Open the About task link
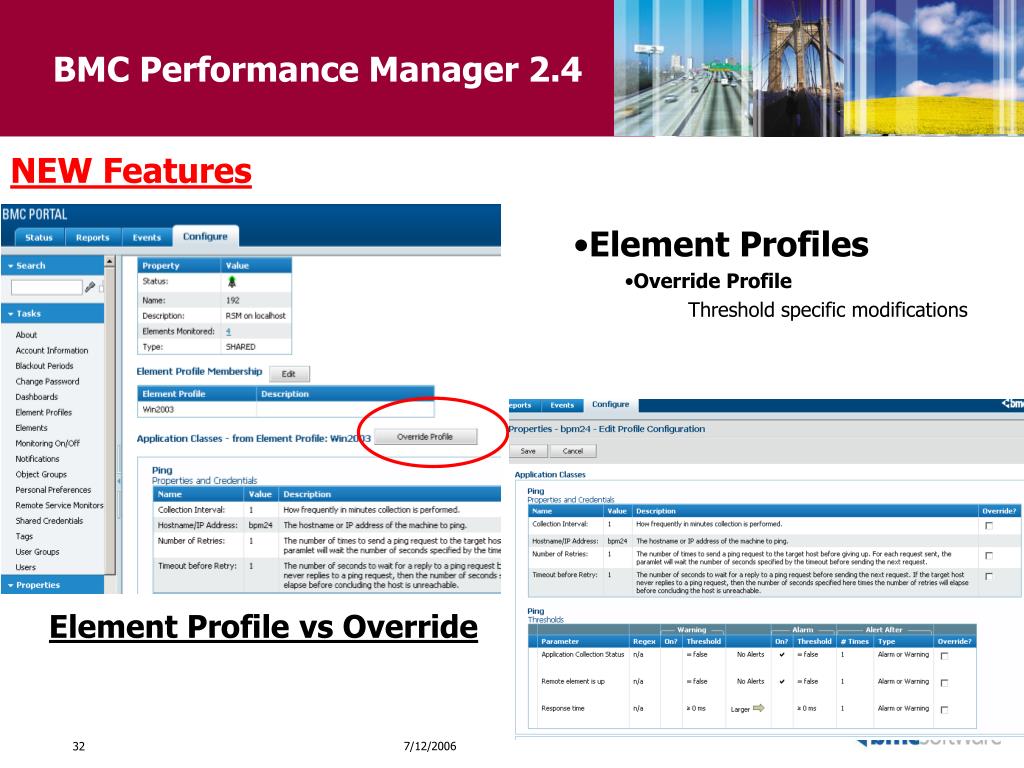 27,335
